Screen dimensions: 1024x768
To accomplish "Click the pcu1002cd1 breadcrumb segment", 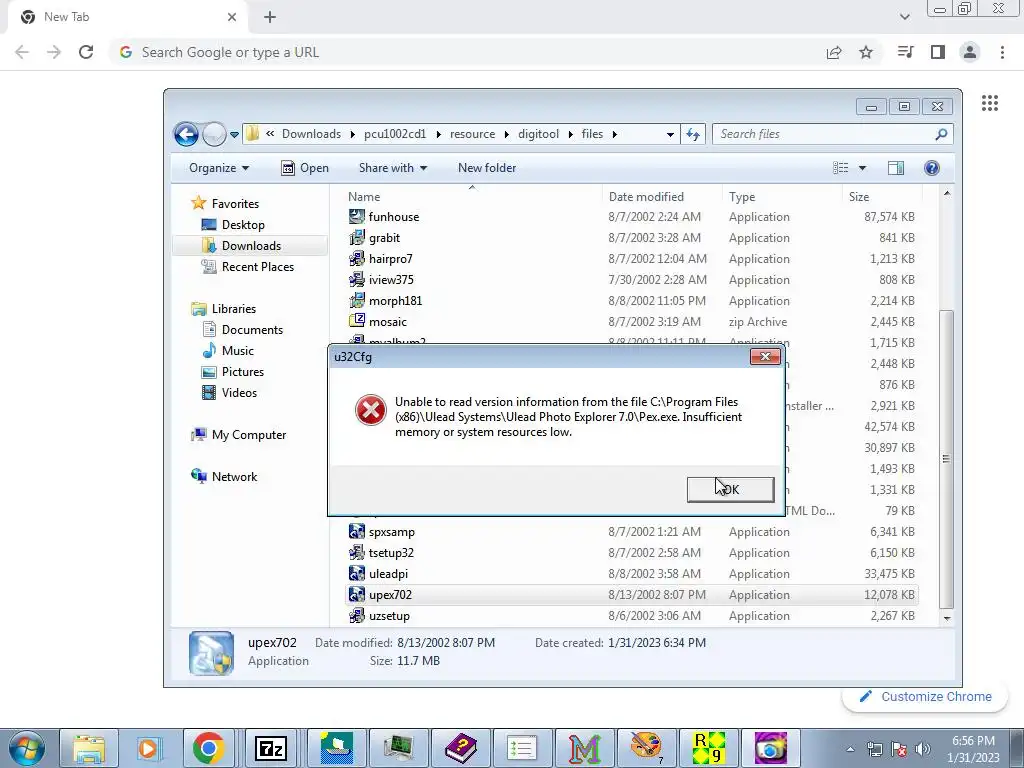I will click(x=394, y=134).
